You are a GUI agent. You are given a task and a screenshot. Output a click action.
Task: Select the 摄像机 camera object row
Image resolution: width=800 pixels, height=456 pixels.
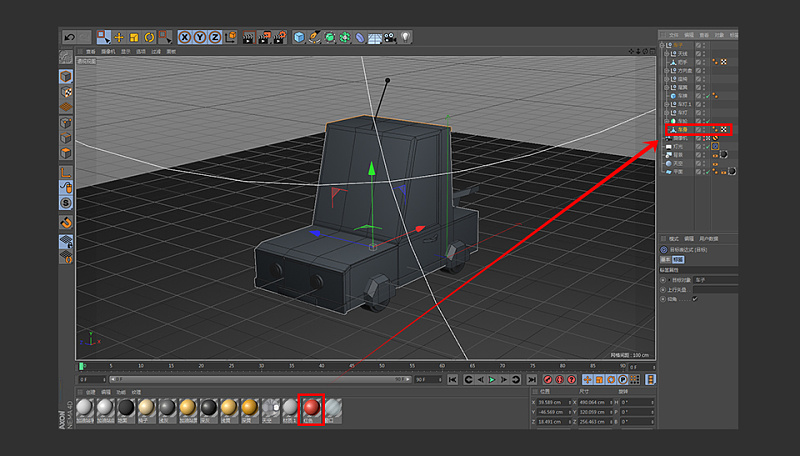tap(678, 138)
